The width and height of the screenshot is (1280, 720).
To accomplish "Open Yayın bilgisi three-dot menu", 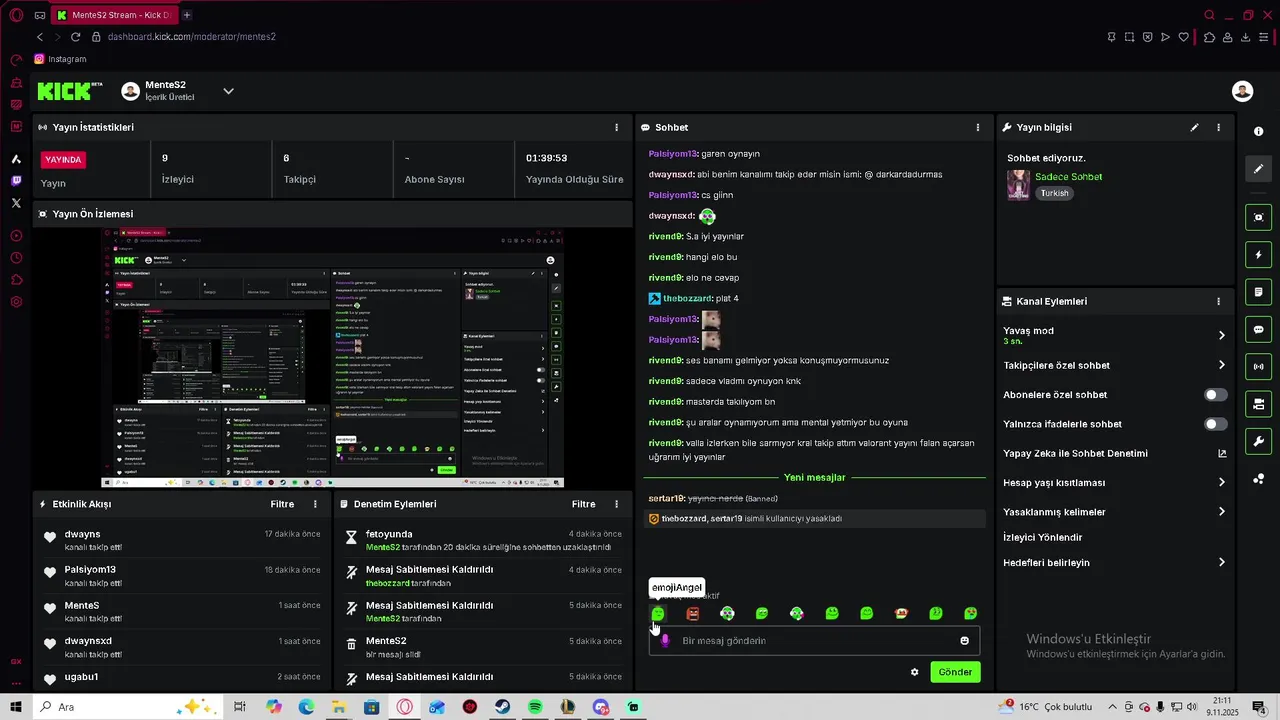I will (x=1218, y=128).
